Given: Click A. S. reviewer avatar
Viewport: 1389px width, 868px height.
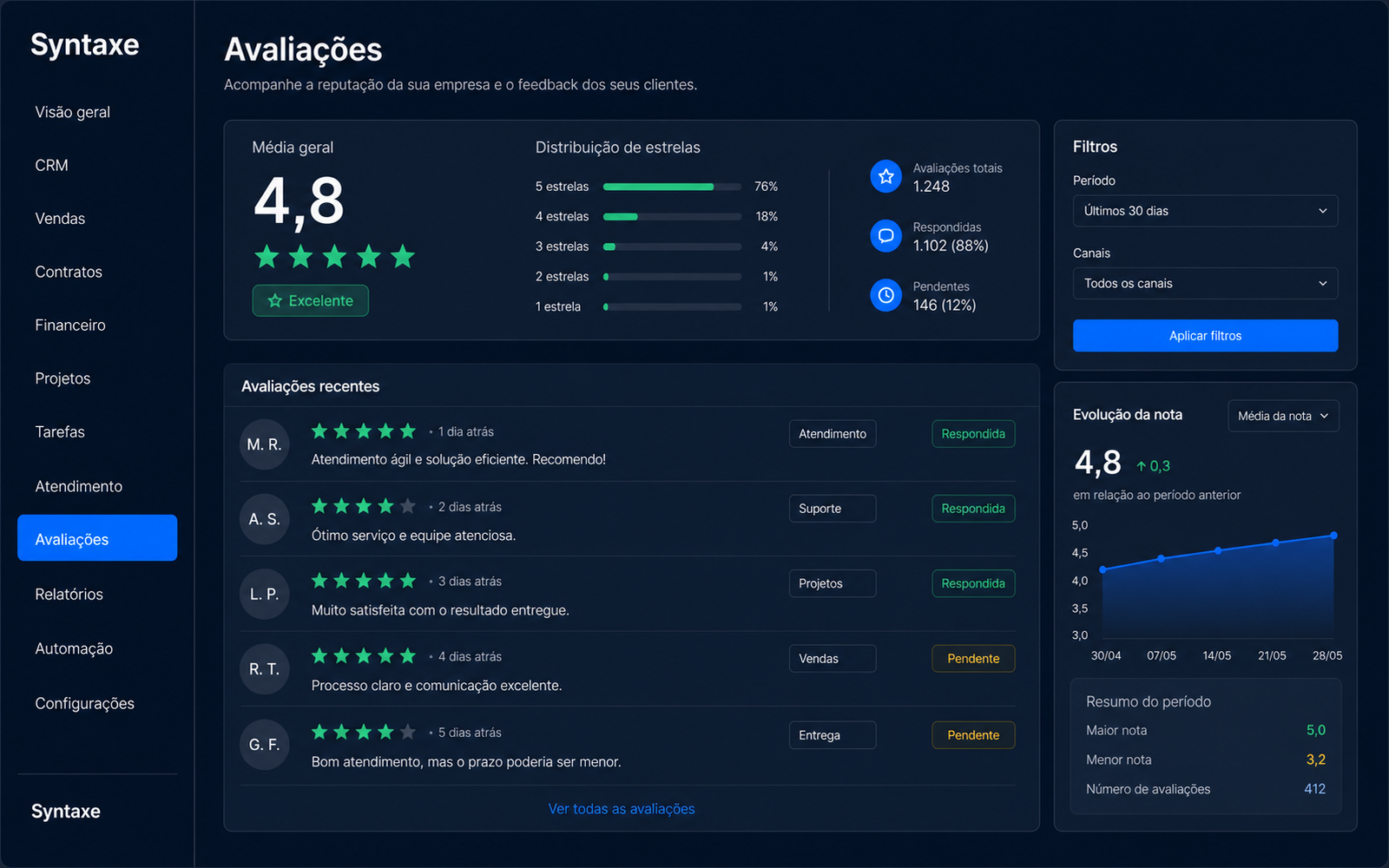Looking at the screenshot, I should point(264,519).
